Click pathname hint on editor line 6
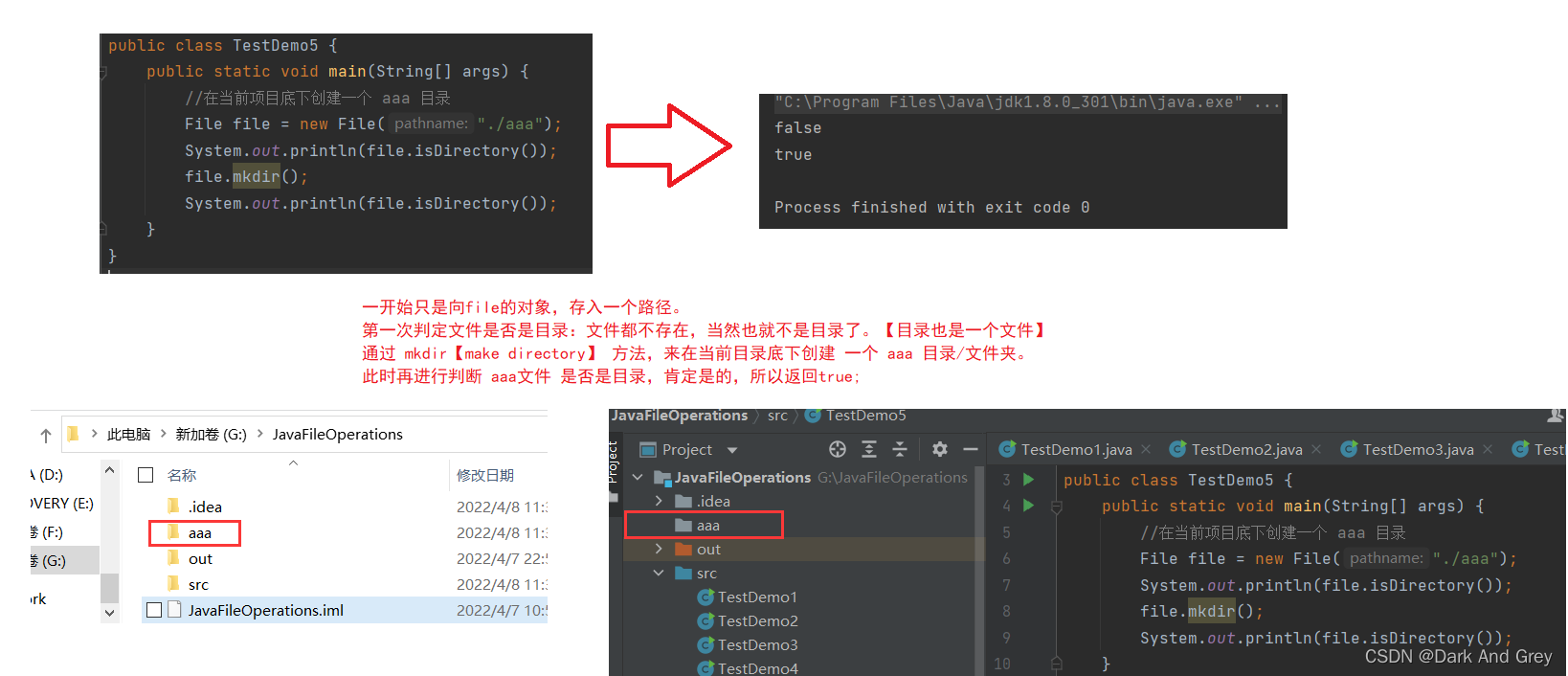This screenshot has width=1568, height=676. (1387, 558)
